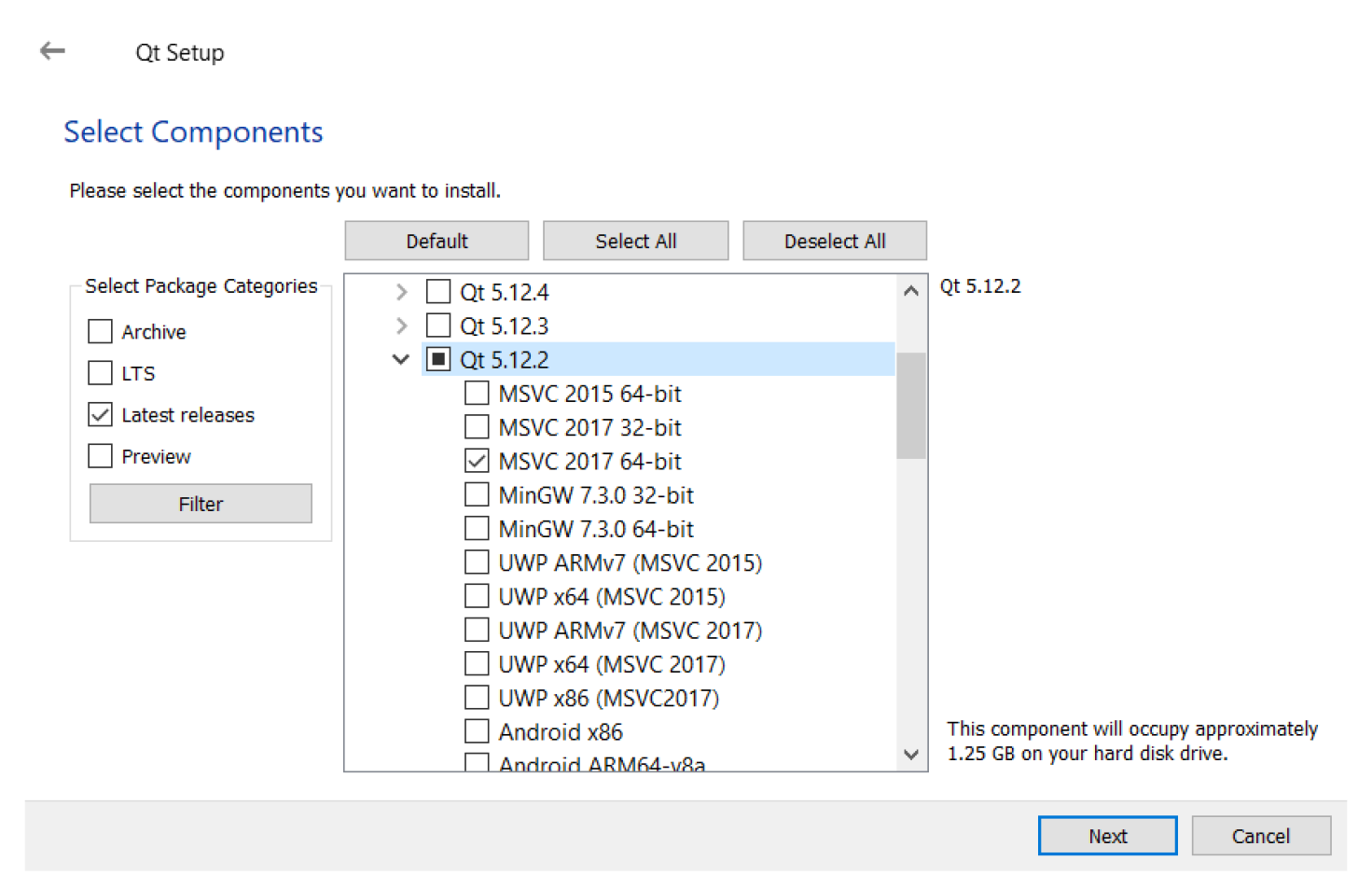Select the MSVC 2017 64-bit label

(589, 461)
